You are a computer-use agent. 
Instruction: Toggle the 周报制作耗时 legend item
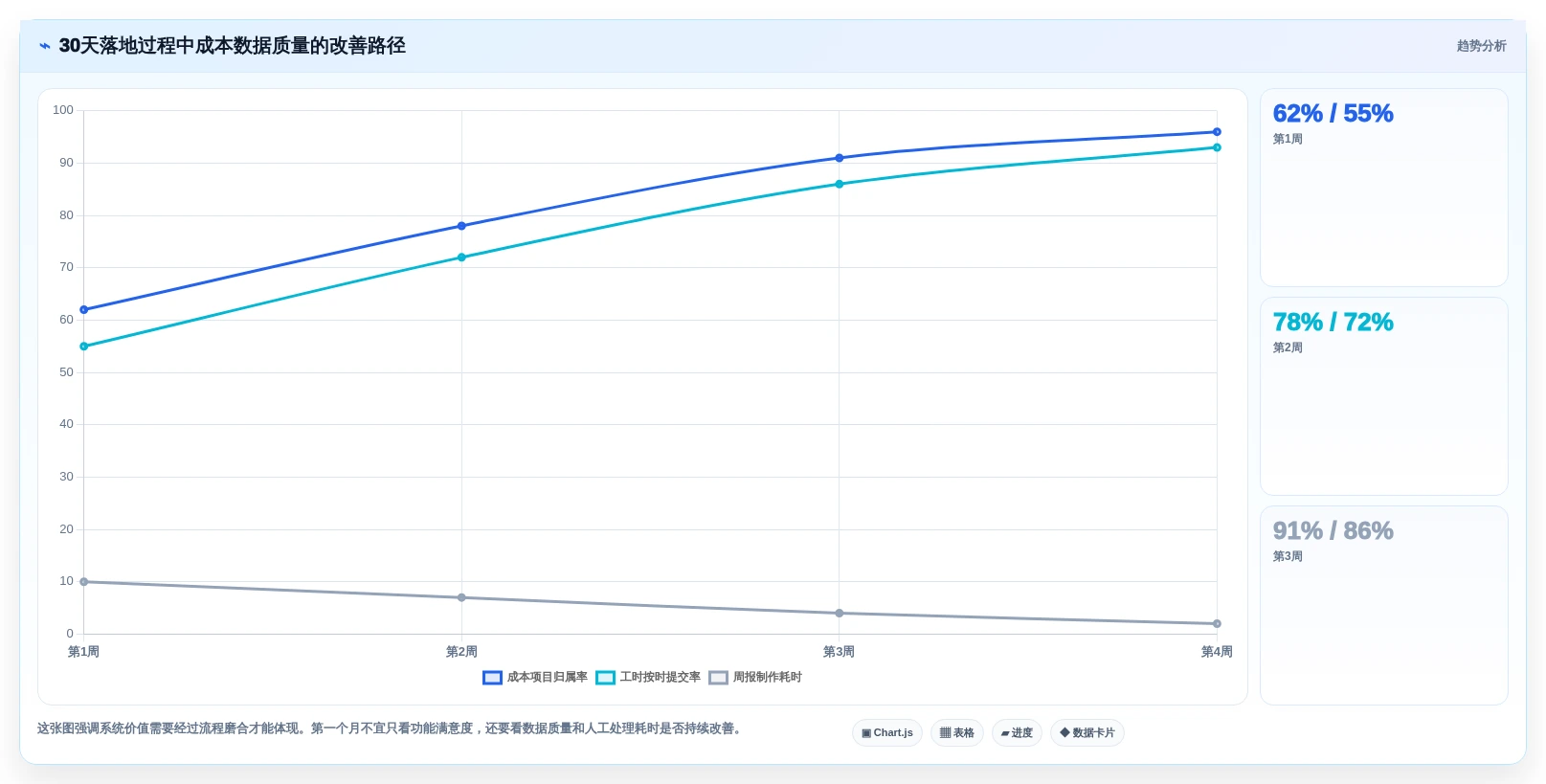pyautogui.click(x=755, y=677)
